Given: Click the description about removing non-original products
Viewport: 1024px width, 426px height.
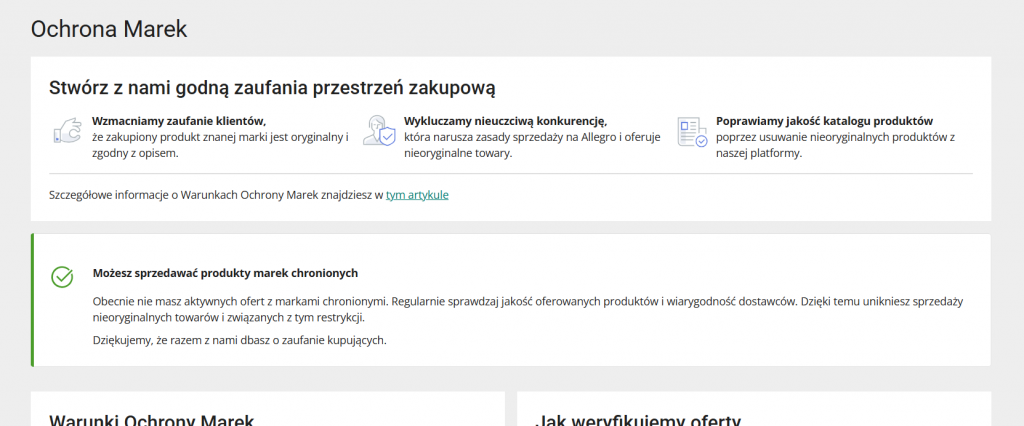Looking at the screenshot, I should pyautogui.click(x=836, y=145).
